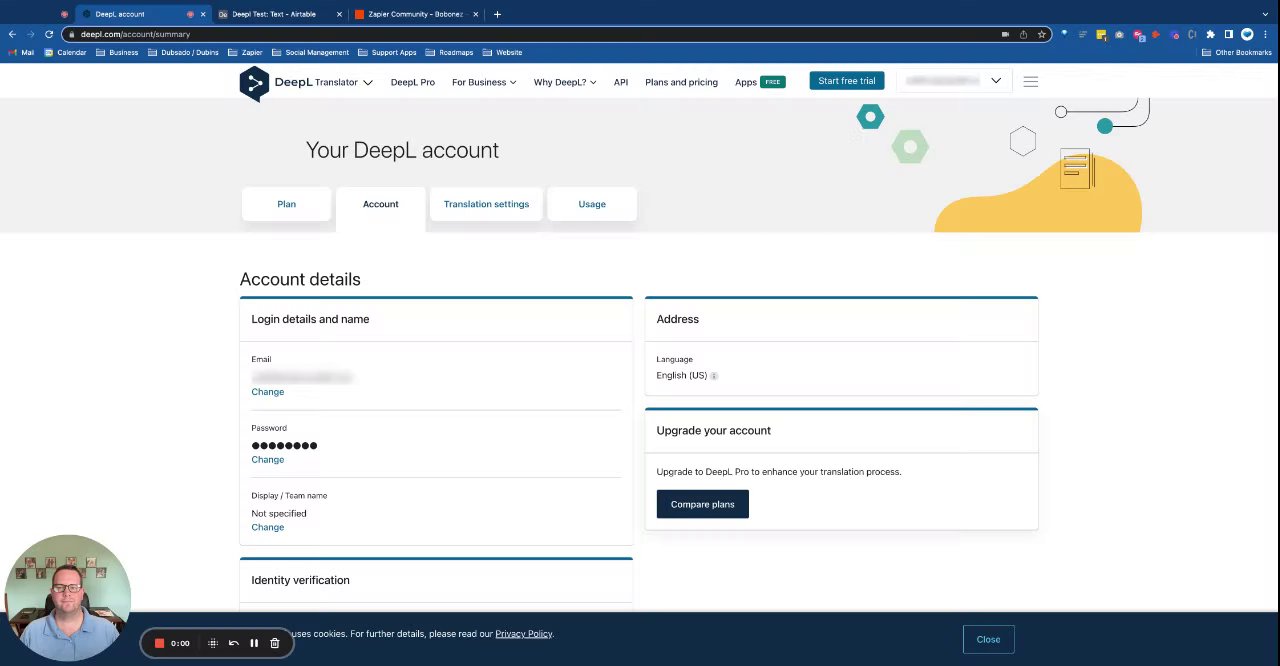Image resolution: width=1280 pixels, height=666 pixels.
Task: Click Change under Password
Action: [268, 460]
